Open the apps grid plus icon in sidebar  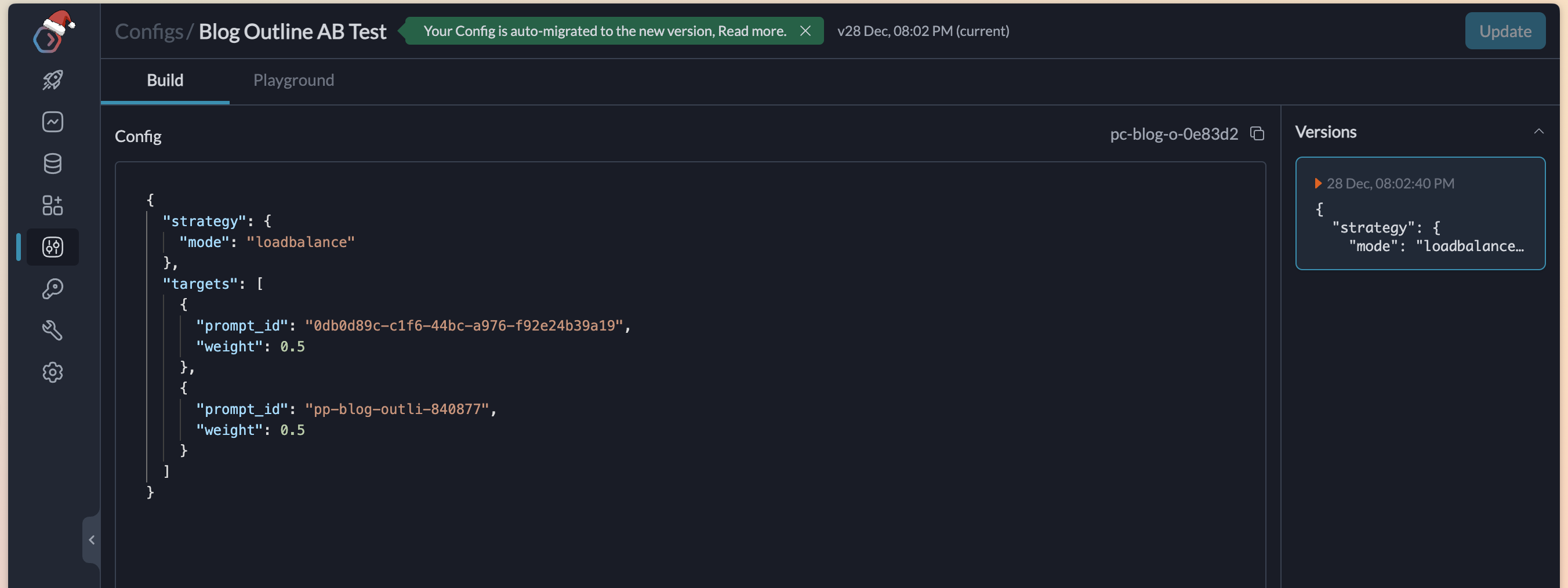[52, 205]
